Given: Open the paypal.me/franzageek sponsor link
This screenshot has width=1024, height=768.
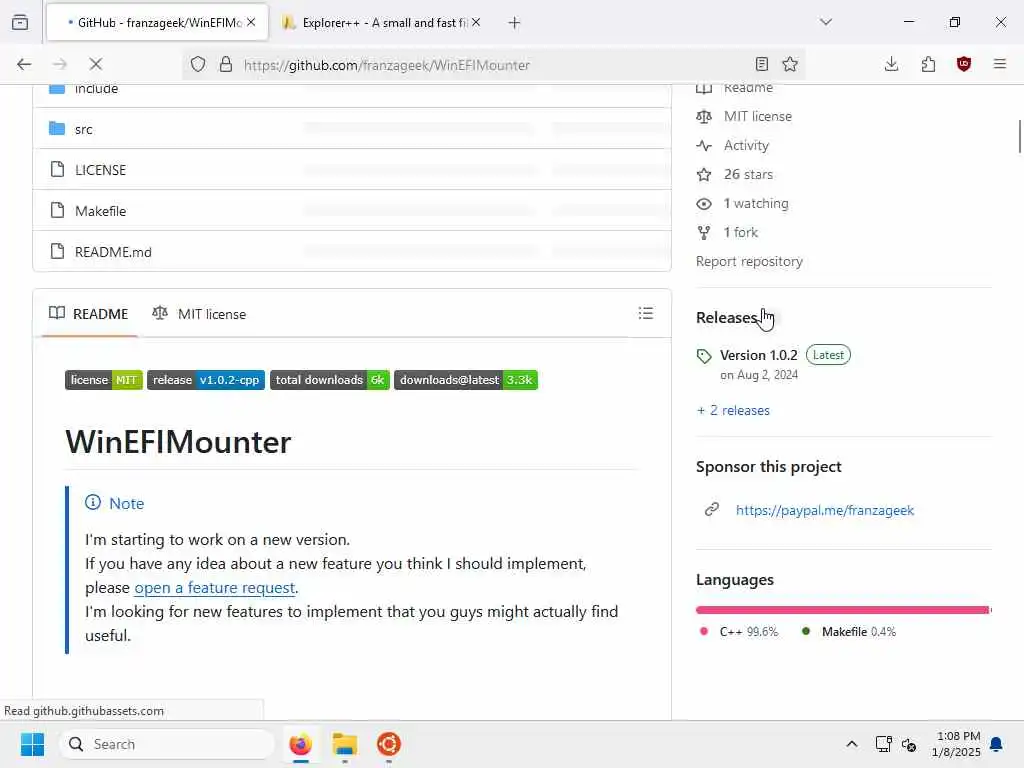Looking at the screenshot, I should [x=825, y=511].
